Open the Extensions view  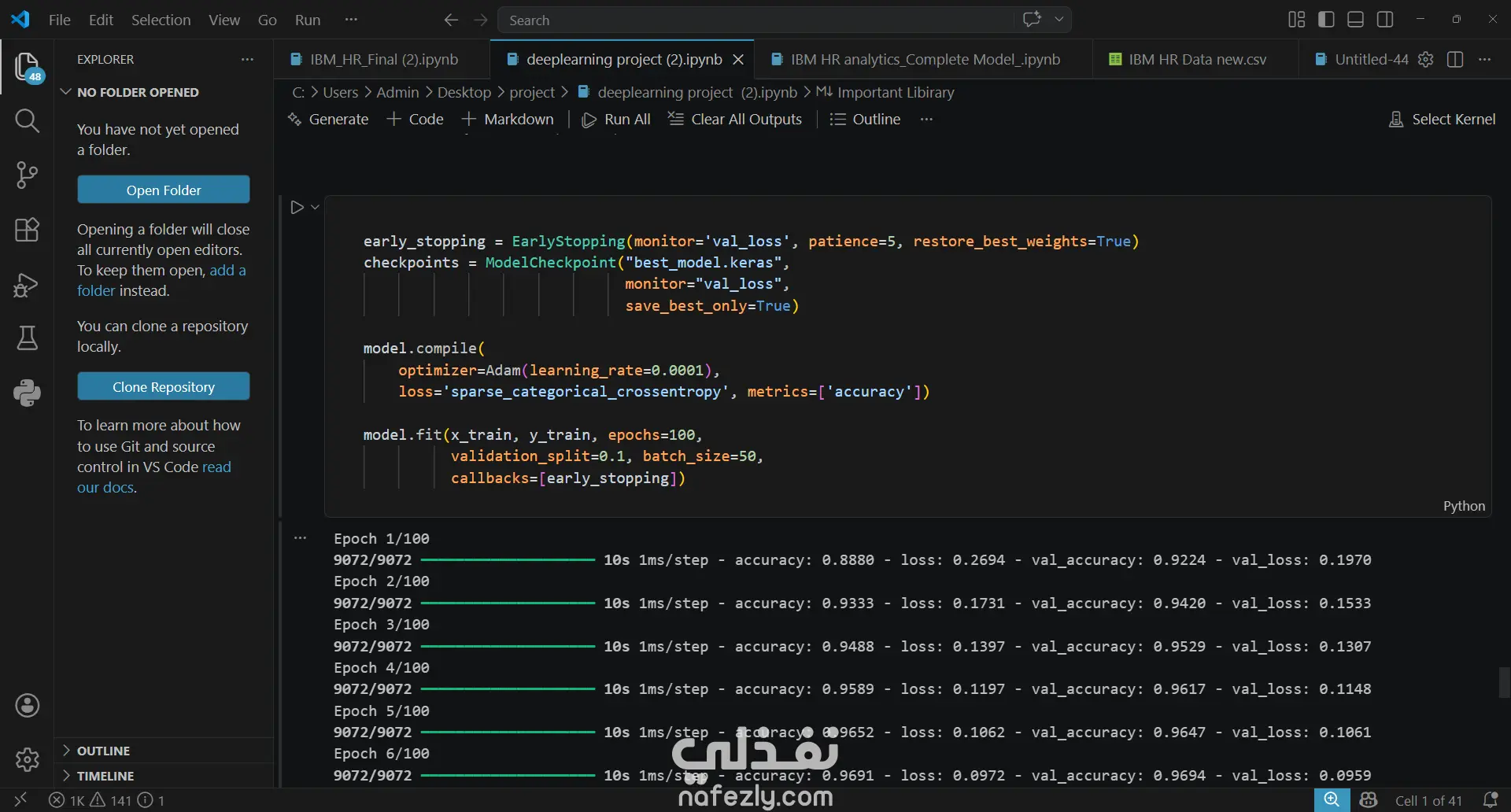pos(28,230)
